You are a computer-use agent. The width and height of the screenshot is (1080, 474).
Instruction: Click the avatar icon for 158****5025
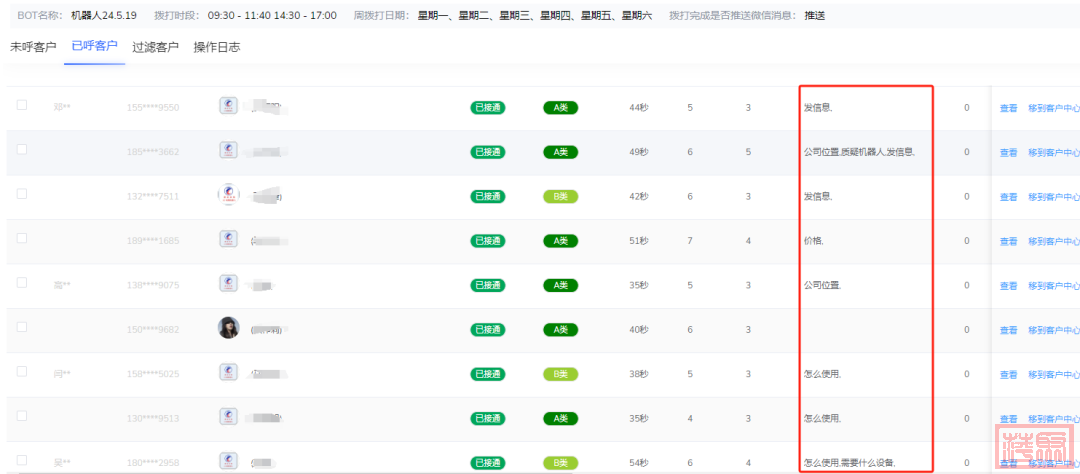pos(228,373)
